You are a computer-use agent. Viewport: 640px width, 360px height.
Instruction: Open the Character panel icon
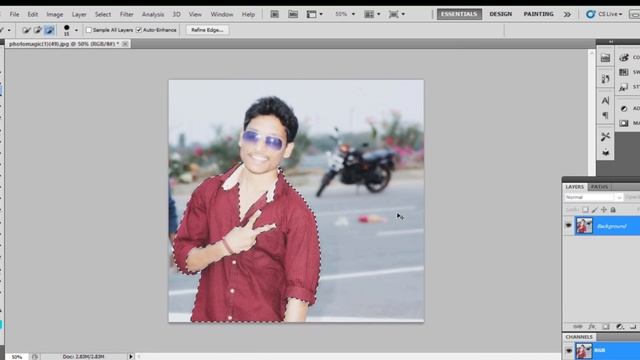pos(605,100)
